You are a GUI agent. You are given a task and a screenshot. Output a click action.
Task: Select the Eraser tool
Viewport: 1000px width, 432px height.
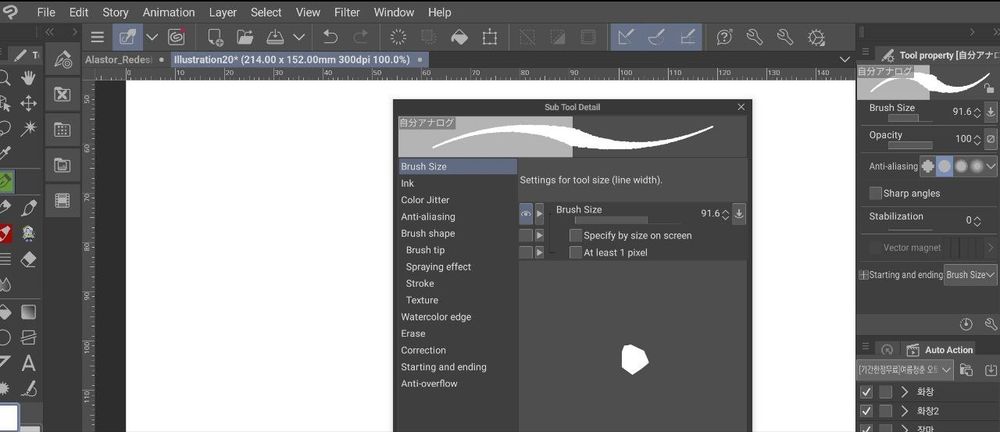pyautogui.click(x=28, y=259)
